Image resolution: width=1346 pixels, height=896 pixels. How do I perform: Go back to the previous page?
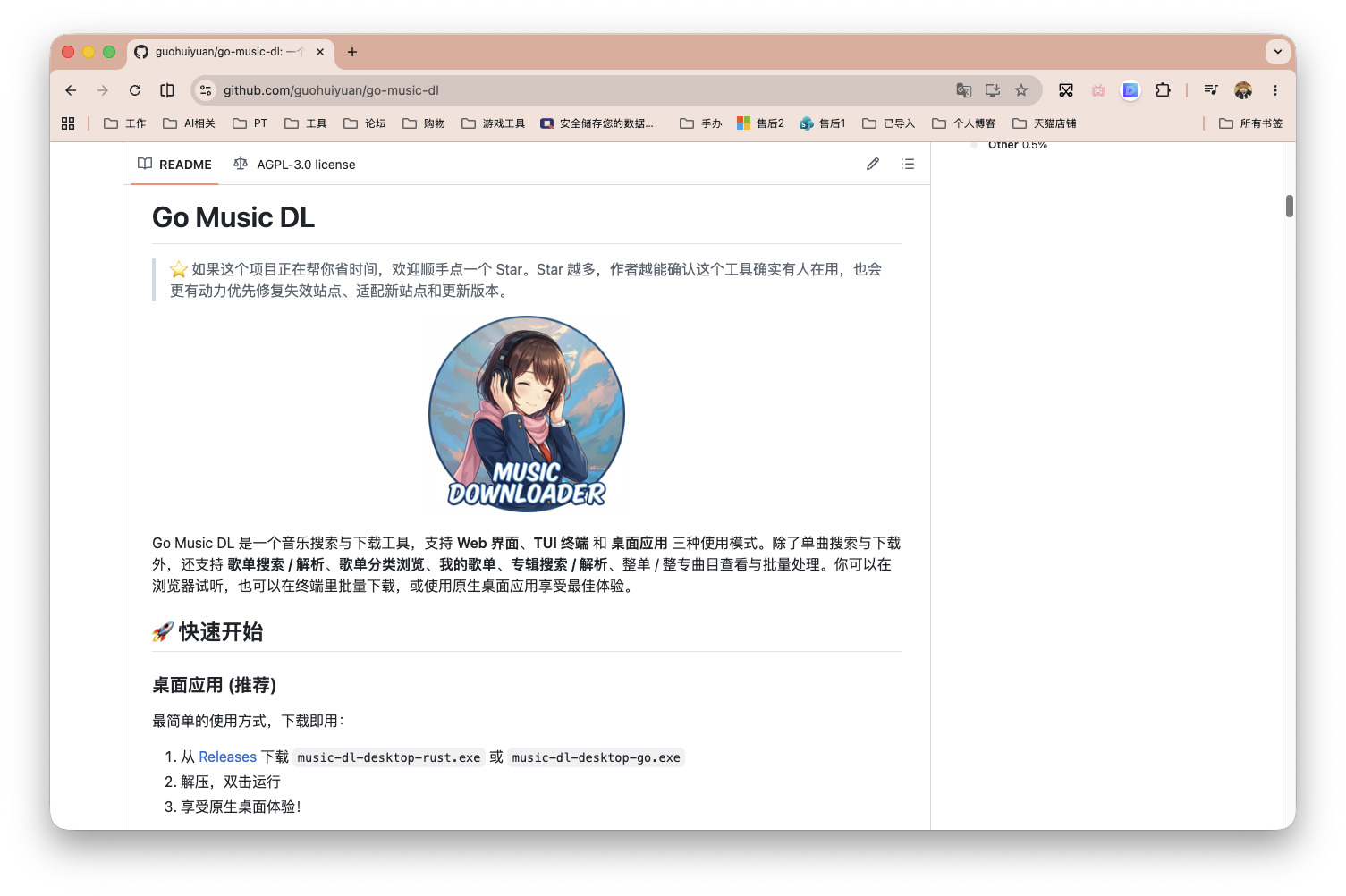click(71, 90)
